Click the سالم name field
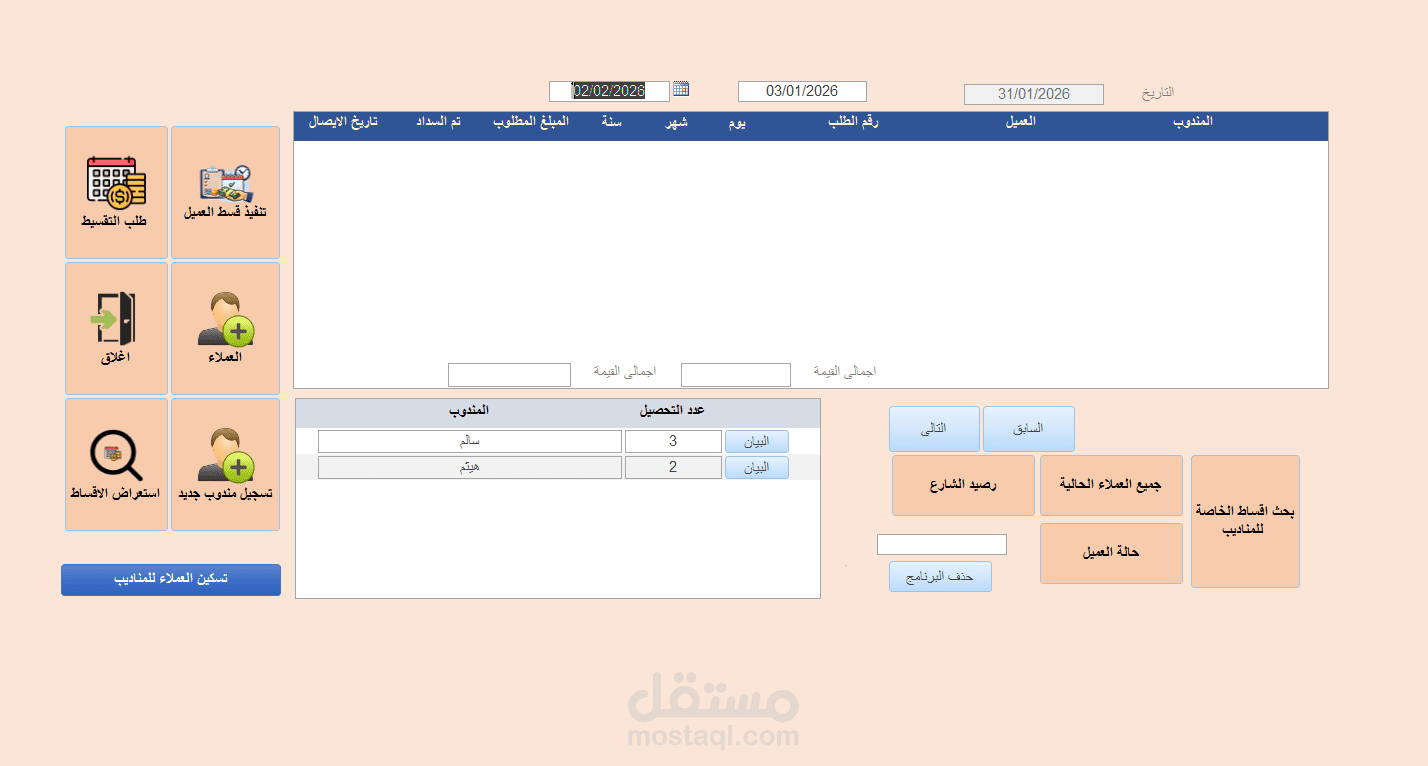 point(470,441)
